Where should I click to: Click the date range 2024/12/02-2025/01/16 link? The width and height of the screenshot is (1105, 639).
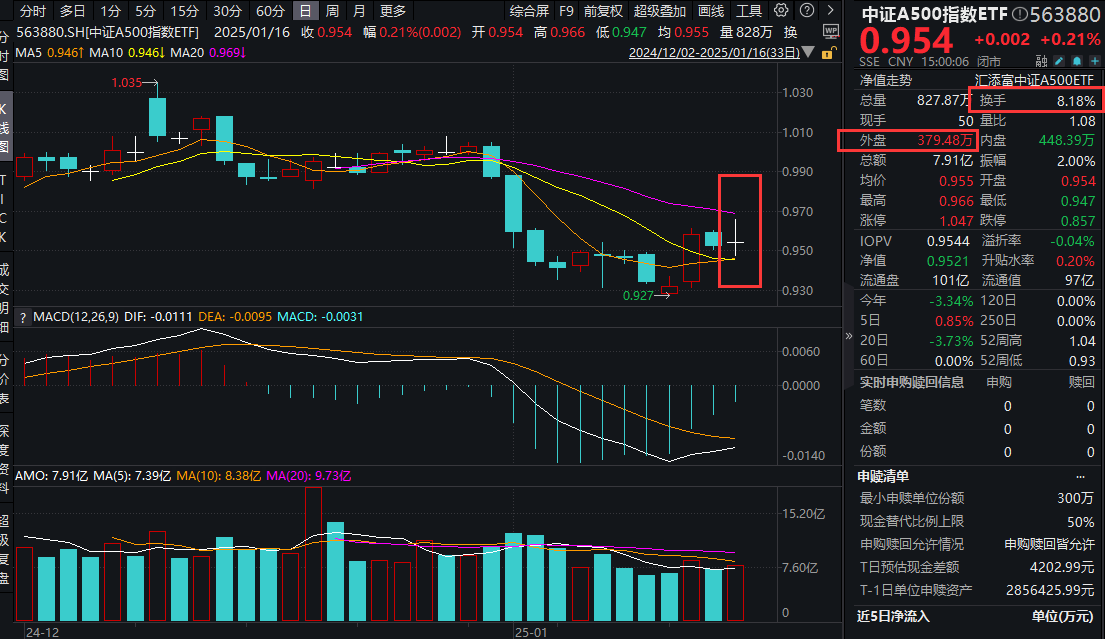(x=714, y=52)
